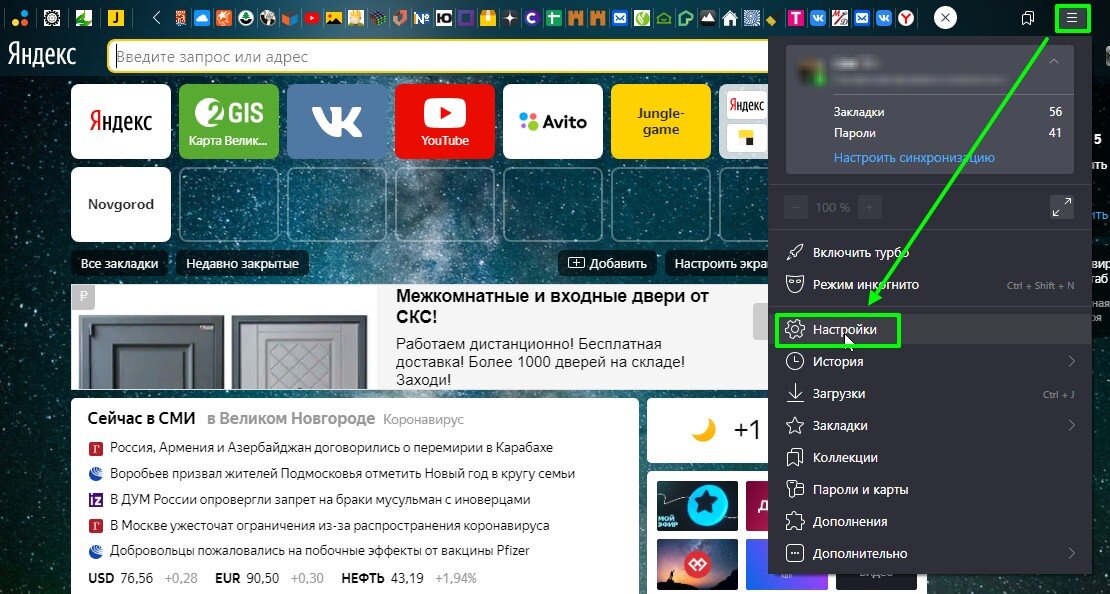Open Коллекции from the menu

point(930,458)
